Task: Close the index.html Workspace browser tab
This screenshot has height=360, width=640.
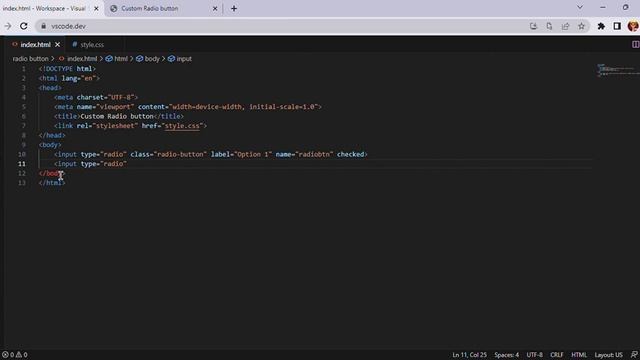Action: tap(96, 9)
